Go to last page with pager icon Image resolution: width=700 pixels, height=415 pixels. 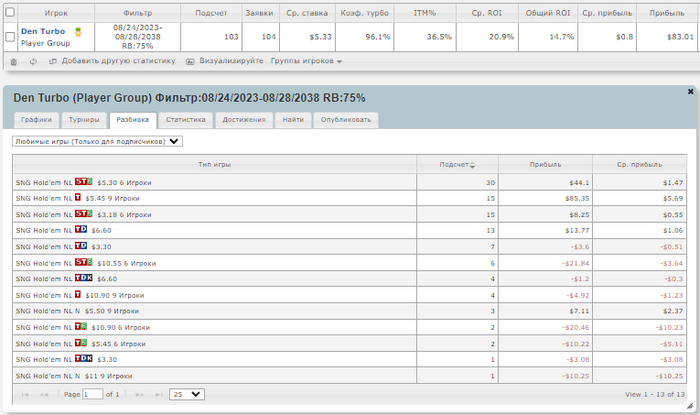158,394
